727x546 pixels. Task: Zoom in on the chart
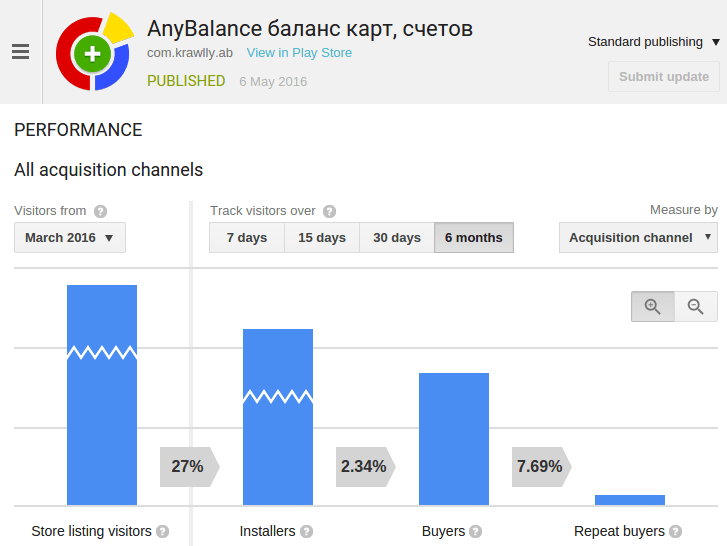(652, 307)
